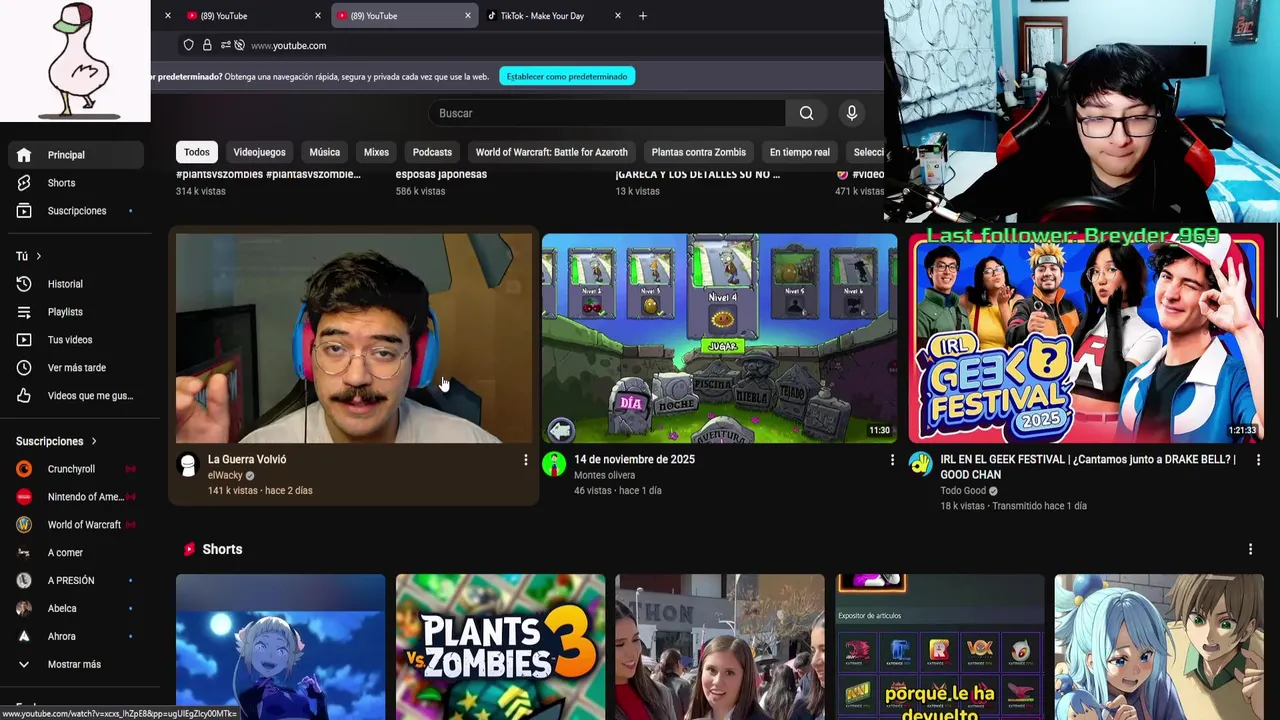Open La Guerra Volvió video title

tap(247, 460)
